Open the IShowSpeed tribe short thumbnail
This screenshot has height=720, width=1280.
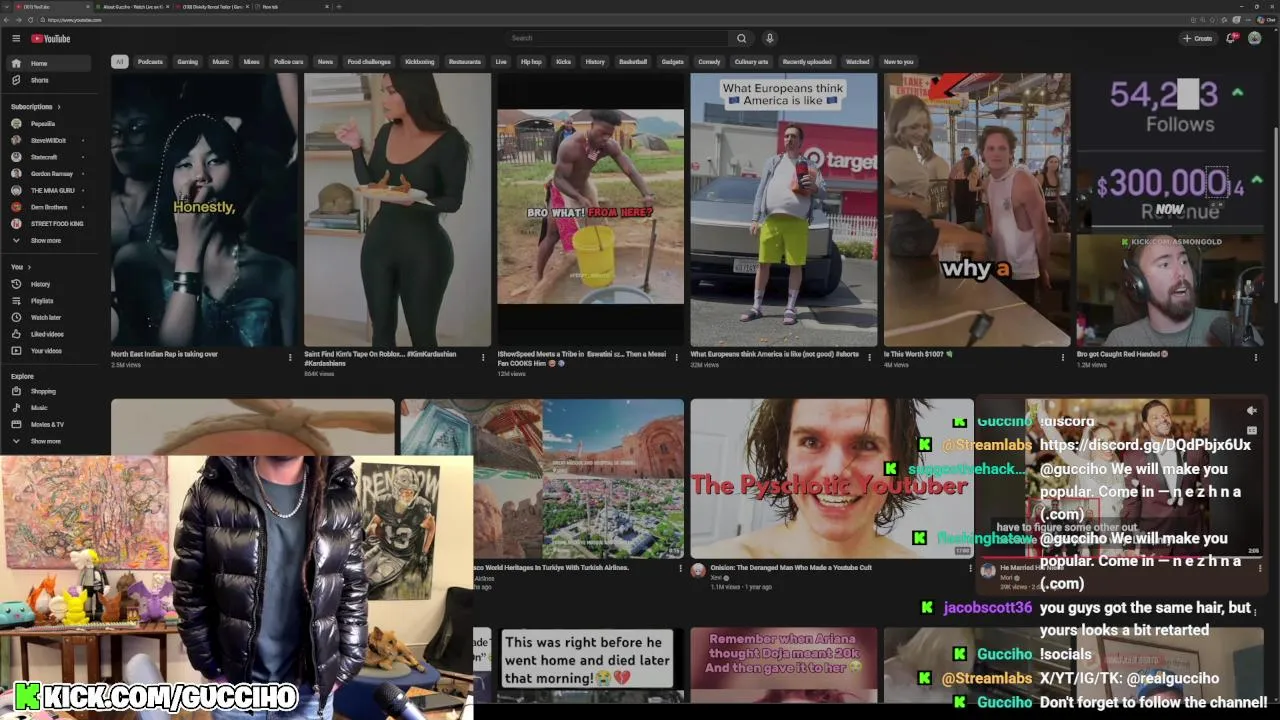[x=590, y=210]
